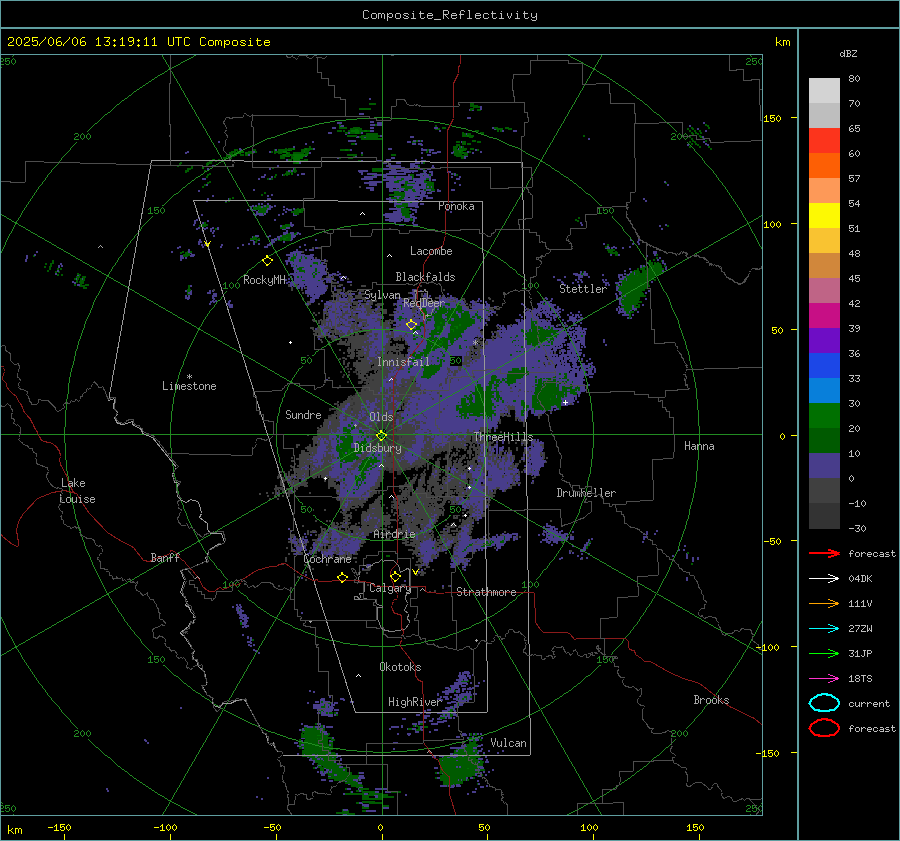Click the Banff label
This screenshot has height=841, width=900.
[x=165, y=558]
